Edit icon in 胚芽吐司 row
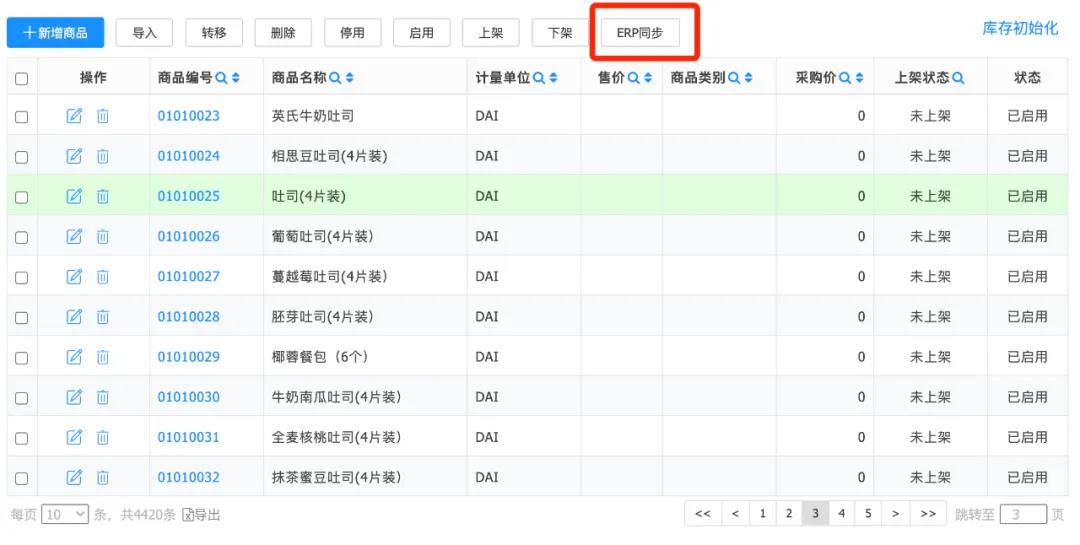Screen dimensions: 1080x545 (x=74, y=316)
